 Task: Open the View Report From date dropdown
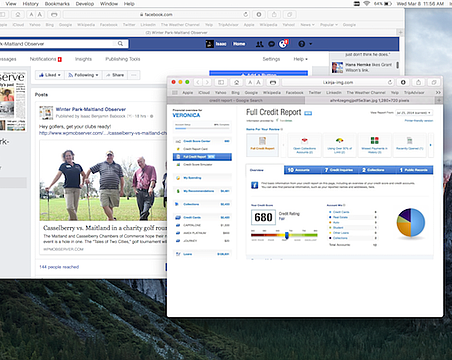[414, 113]
